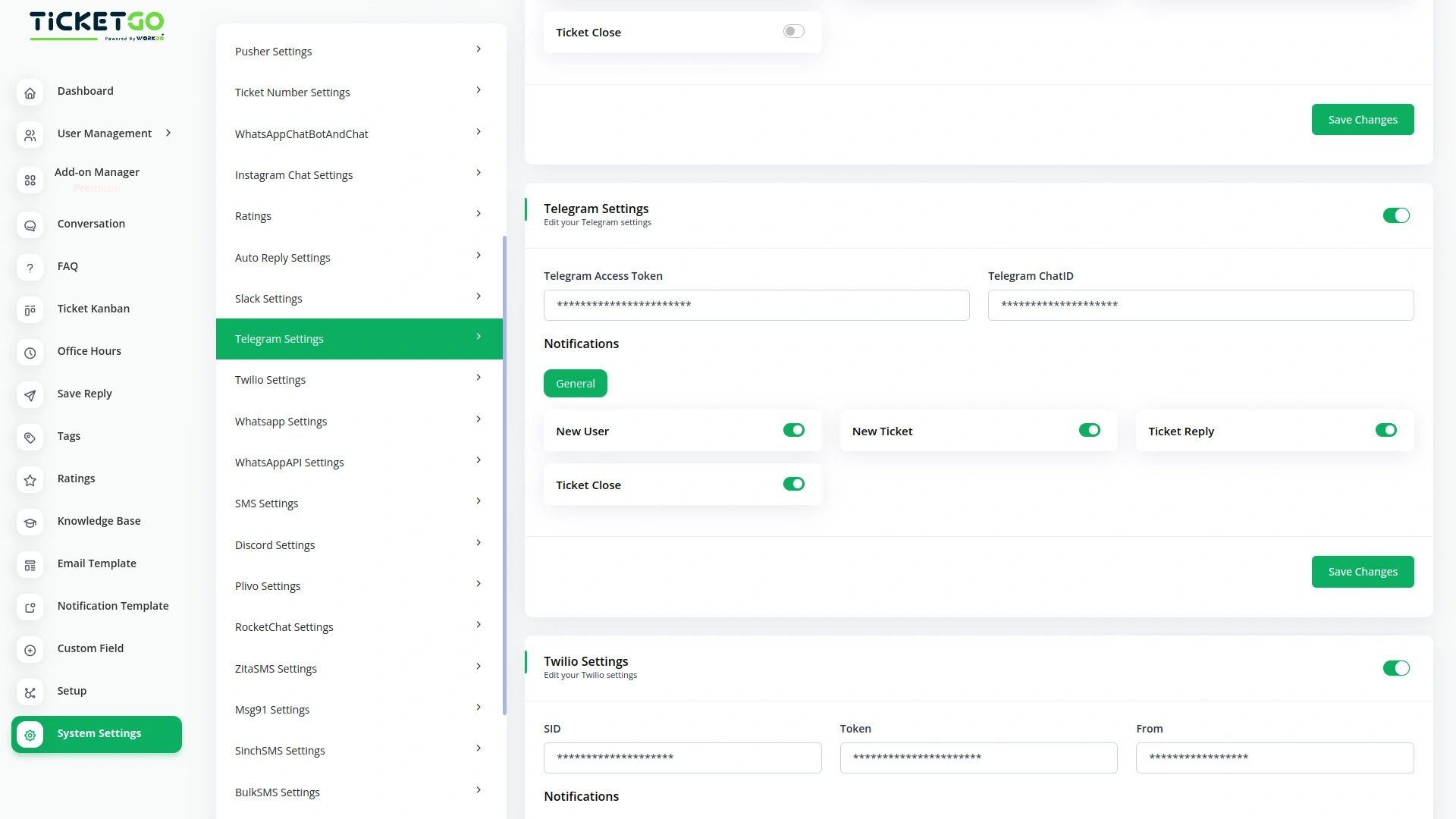Viewport: 1456px width, 819px height.
Task: Open the Dashboard from the sidebar
Action: coord(30,93)
